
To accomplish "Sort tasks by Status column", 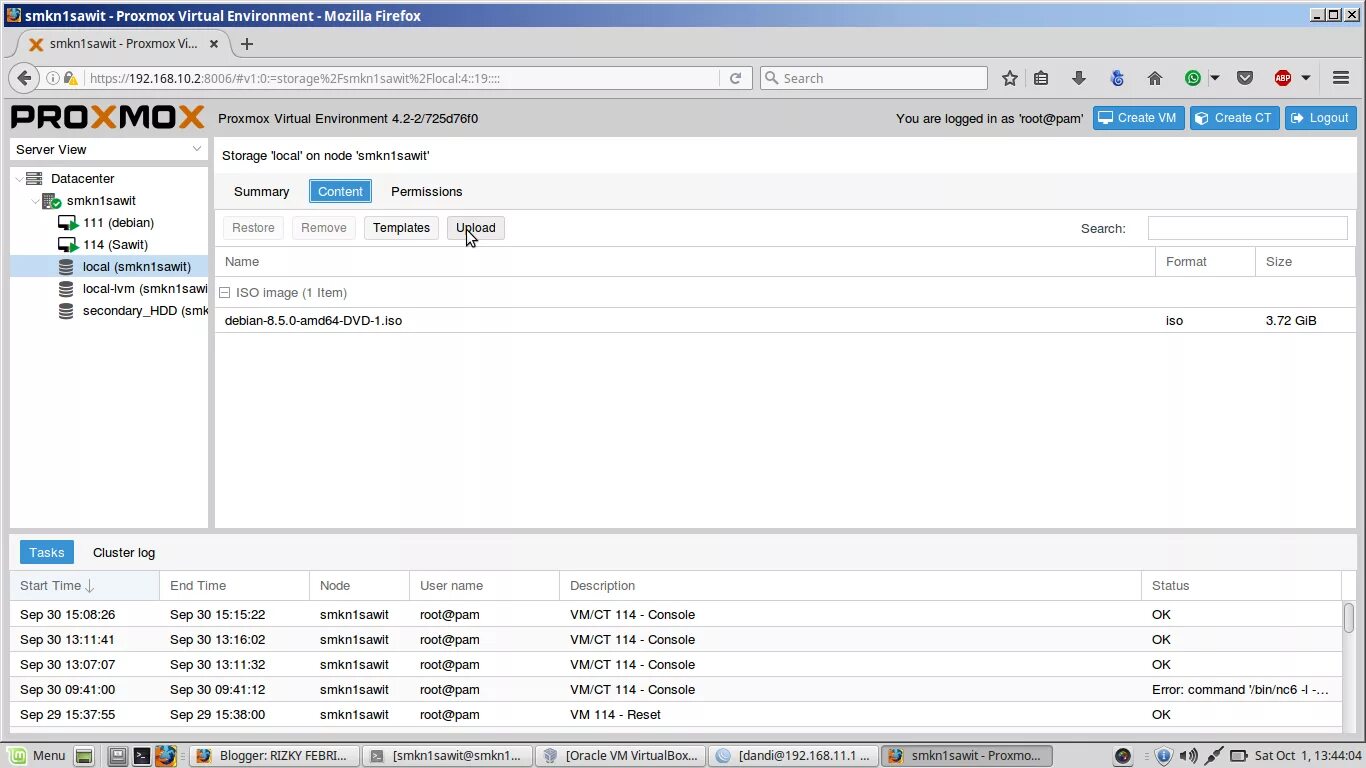I will pos(1241,585).
